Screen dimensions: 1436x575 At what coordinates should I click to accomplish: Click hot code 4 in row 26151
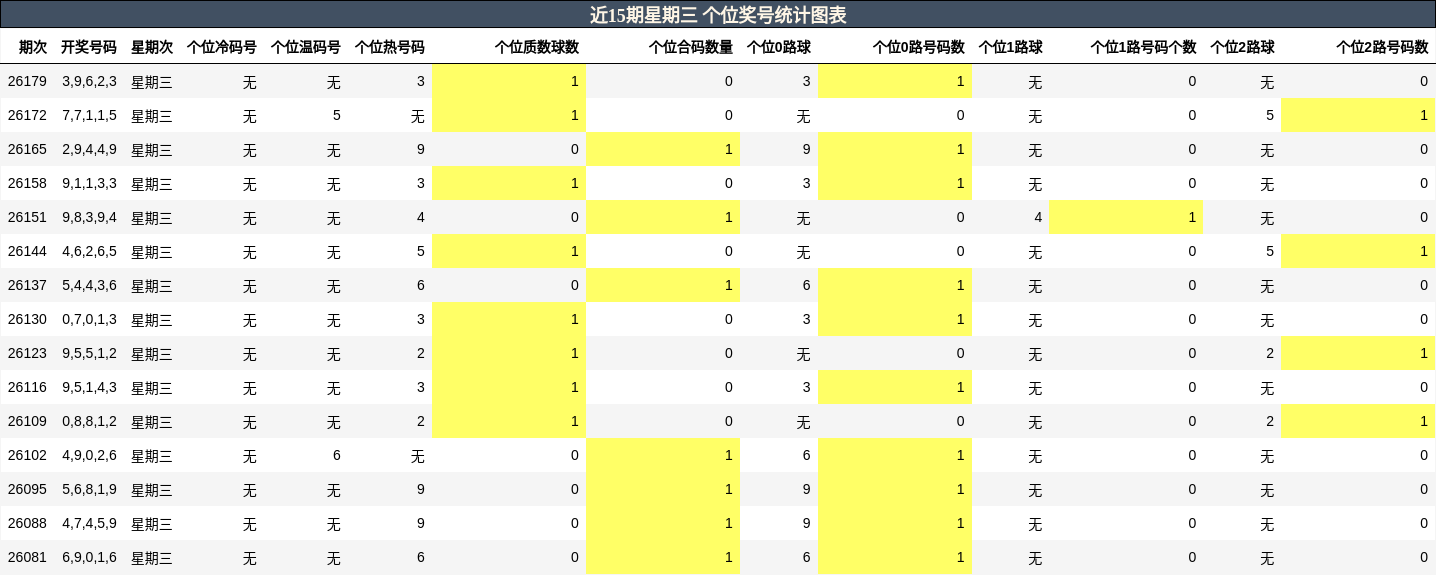click(x=421, y=217)
